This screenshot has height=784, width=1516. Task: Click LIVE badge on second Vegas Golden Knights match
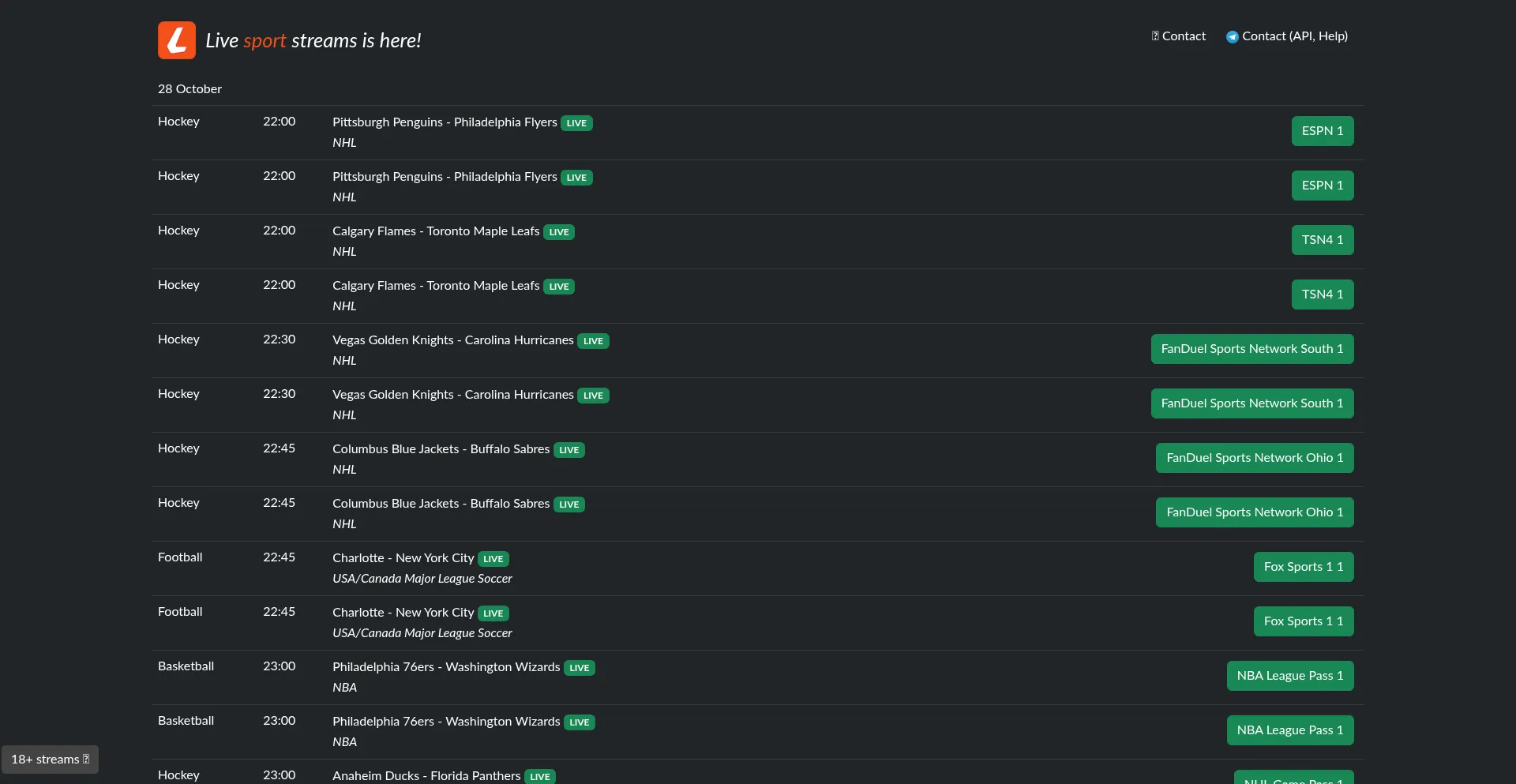pos(593,396)
